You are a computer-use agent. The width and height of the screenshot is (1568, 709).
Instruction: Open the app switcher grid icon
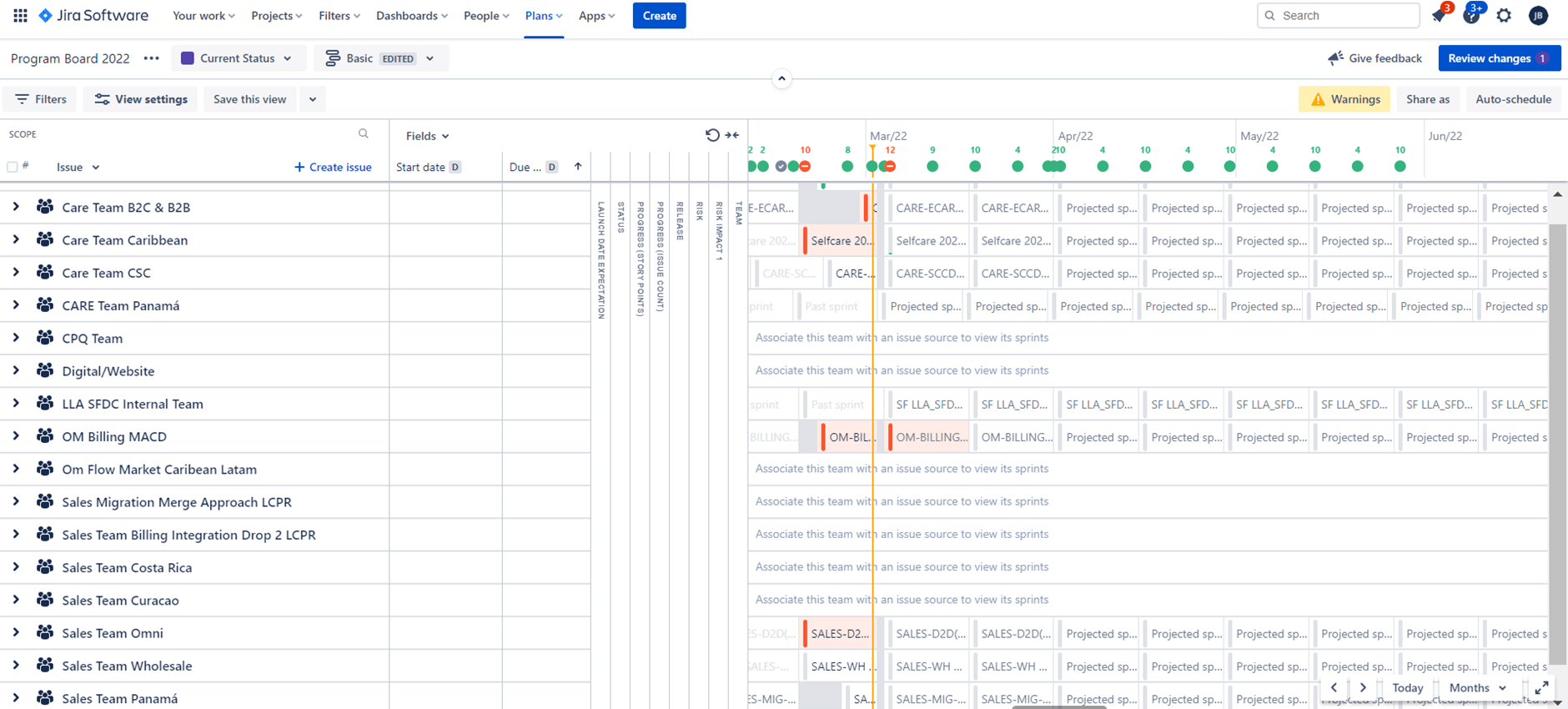pos(20,16)
